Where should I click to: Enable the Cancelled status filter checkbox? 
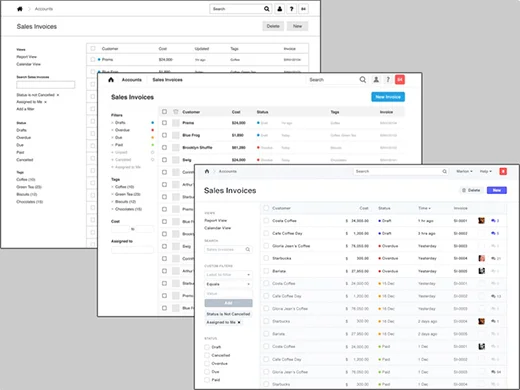tap(207, 355)
